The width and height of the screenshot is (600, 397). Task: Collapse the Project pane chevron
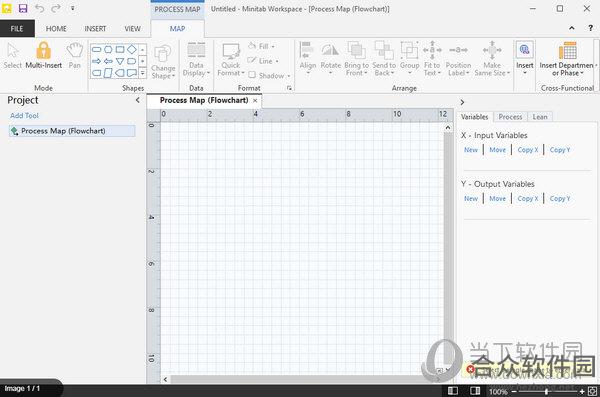[138, 100]
